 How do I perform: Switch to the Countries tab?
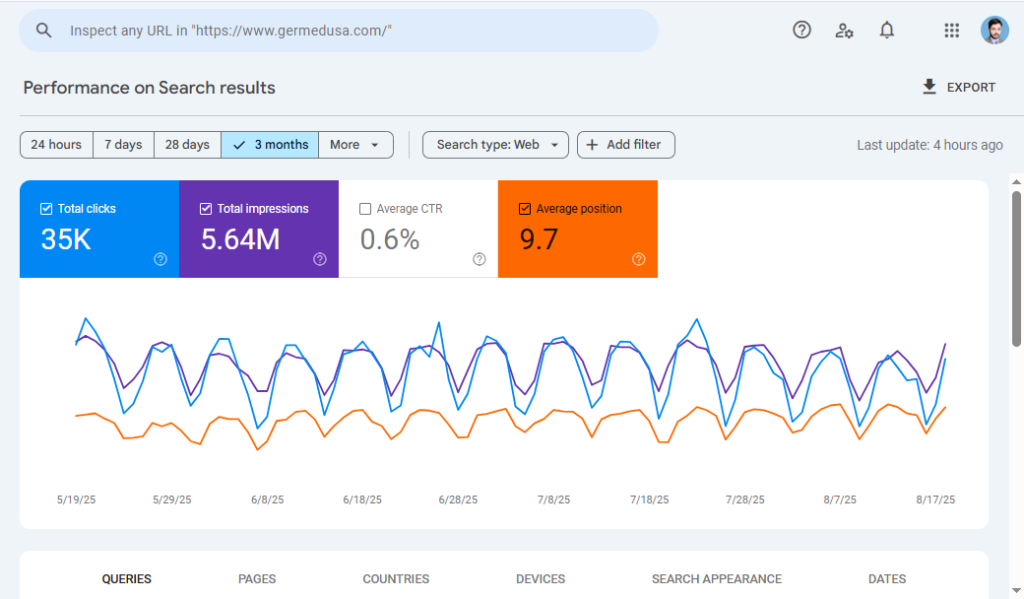(x=396, y=579)
